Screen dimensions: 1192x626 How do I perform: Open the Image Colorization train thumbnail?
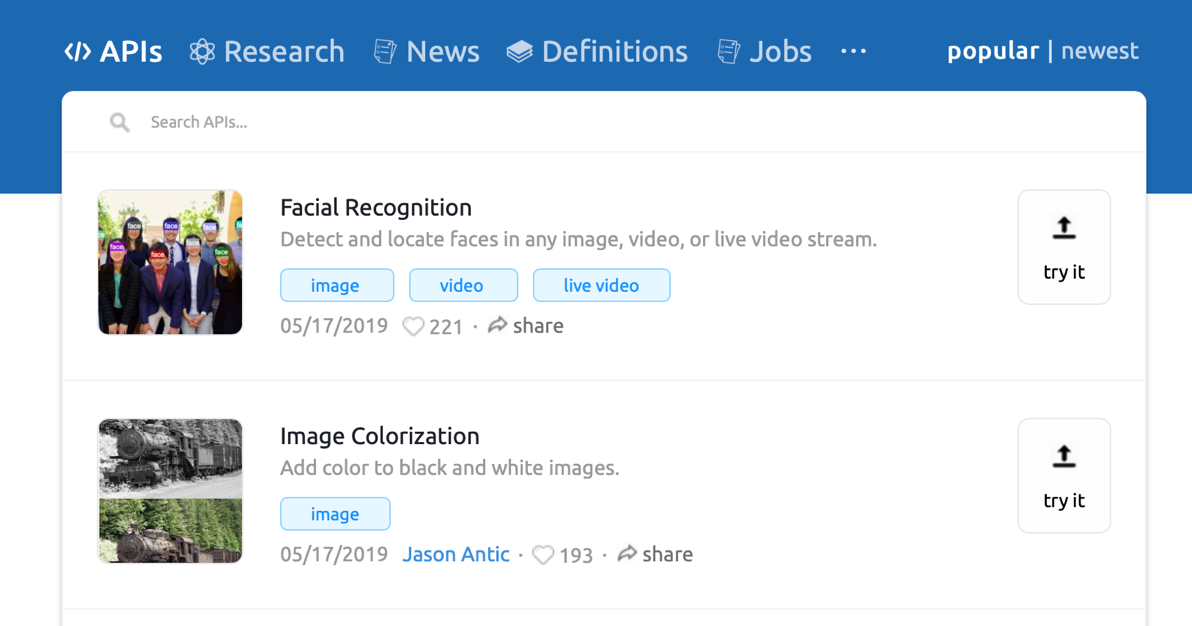170,491
